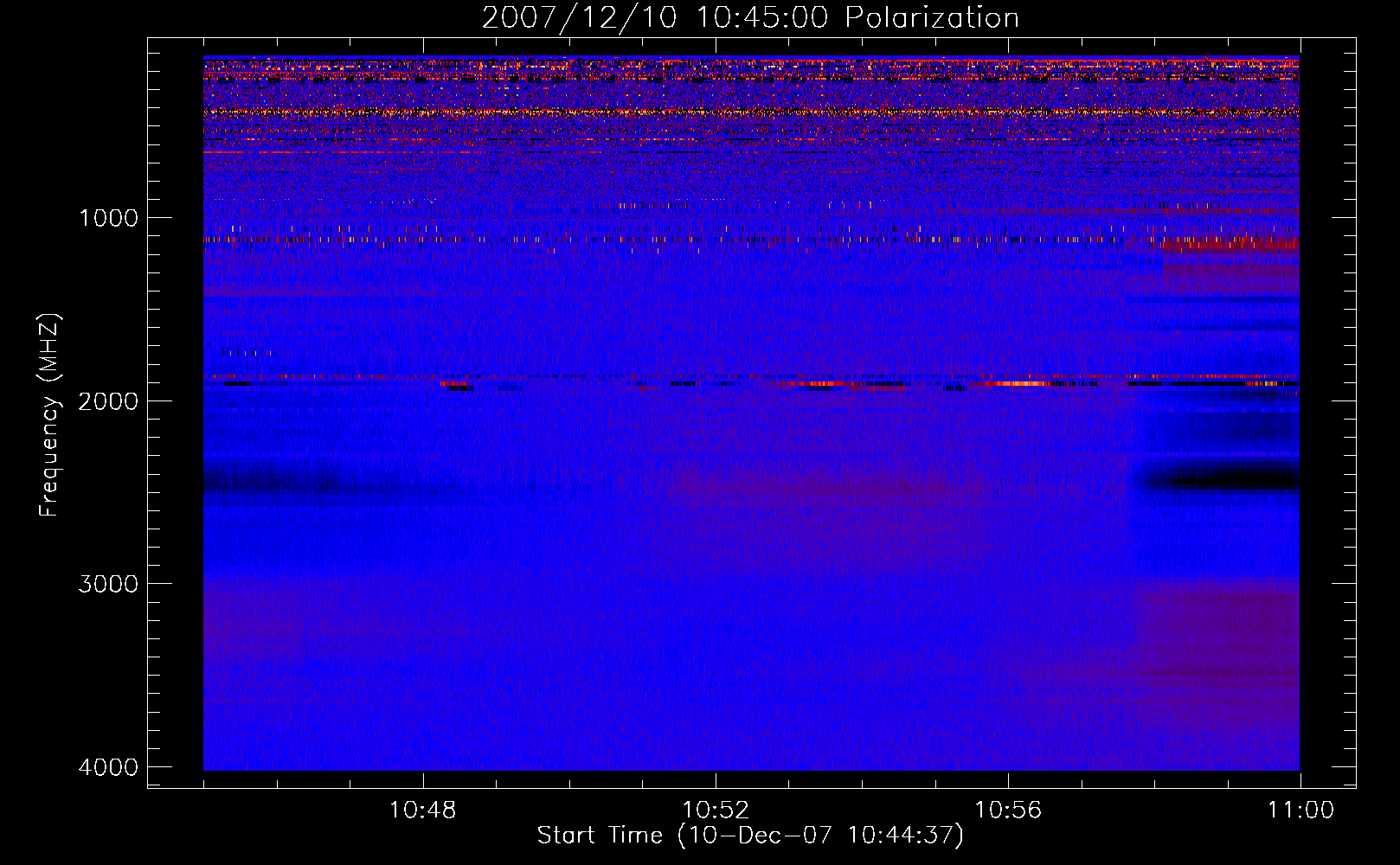Image resolution: width=1400 pixels, height=865 pixels.
Task: Click the 'Frequency (MHZ)' axis label
Action: click(x=49, y=414)
